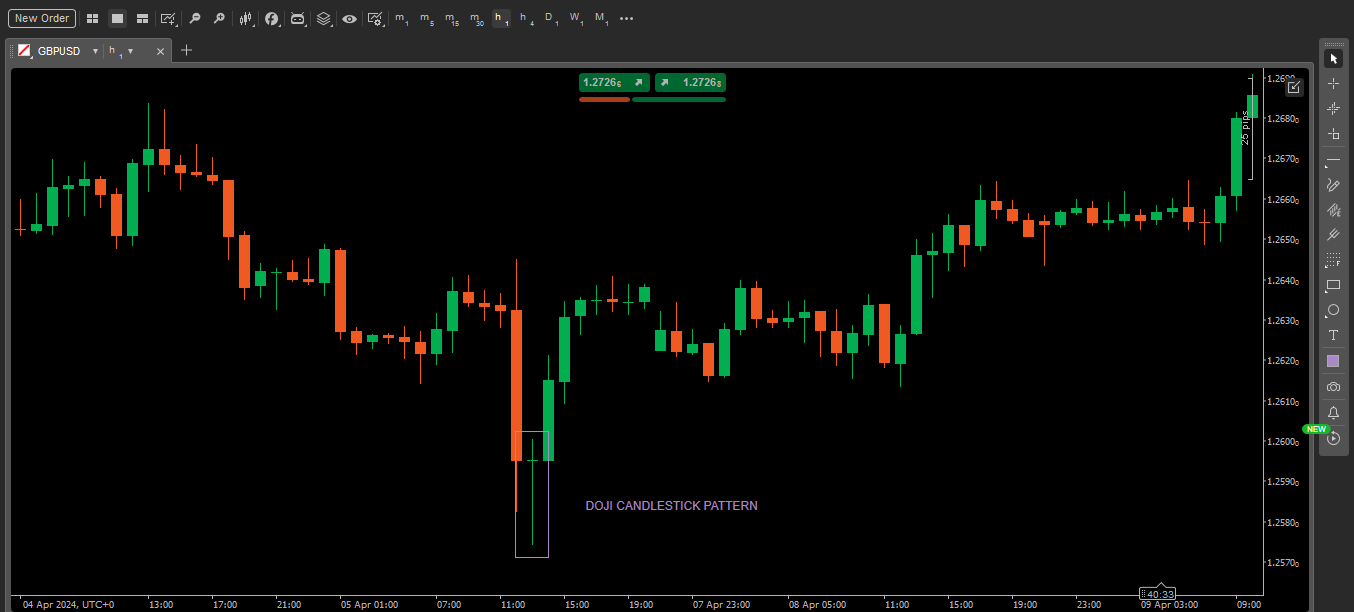Select the rectangle drawing tool
The image size is (1354, 612).
point(1333,285)
